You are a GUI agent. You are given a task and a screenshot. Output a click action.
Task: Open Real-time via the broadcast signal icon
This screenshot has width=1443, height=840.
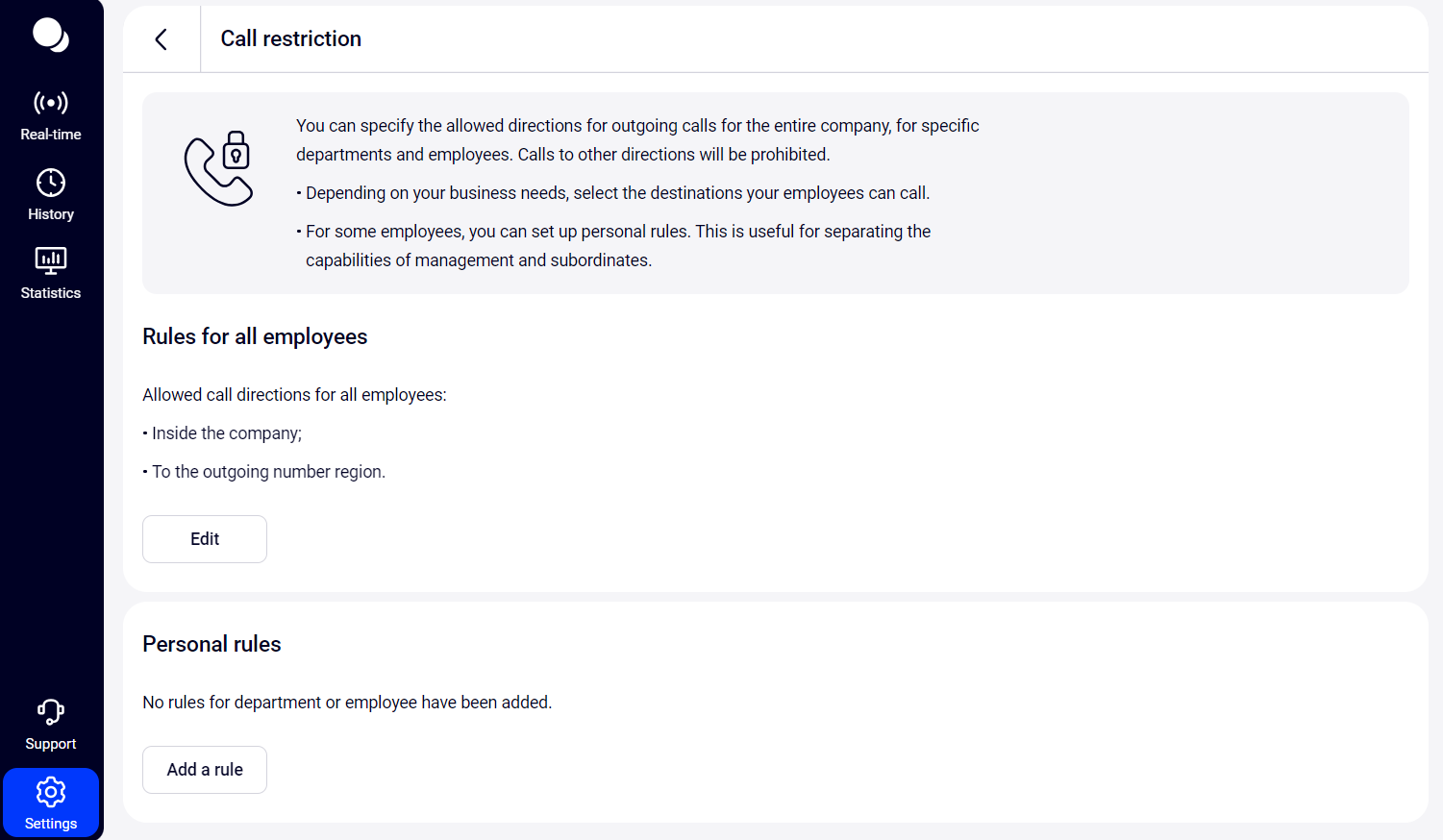[51, 103]
